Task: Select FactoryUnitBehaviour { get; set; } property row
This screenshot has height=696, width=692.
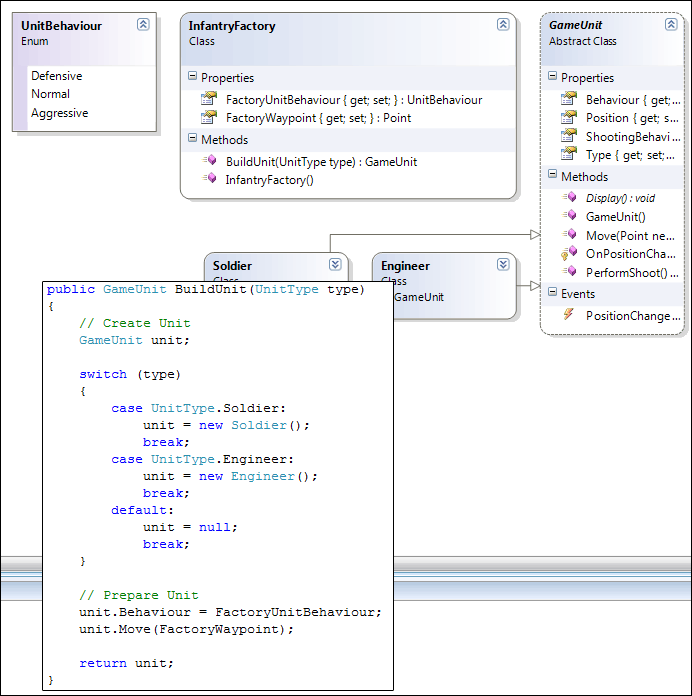Action: coord(354,100)
